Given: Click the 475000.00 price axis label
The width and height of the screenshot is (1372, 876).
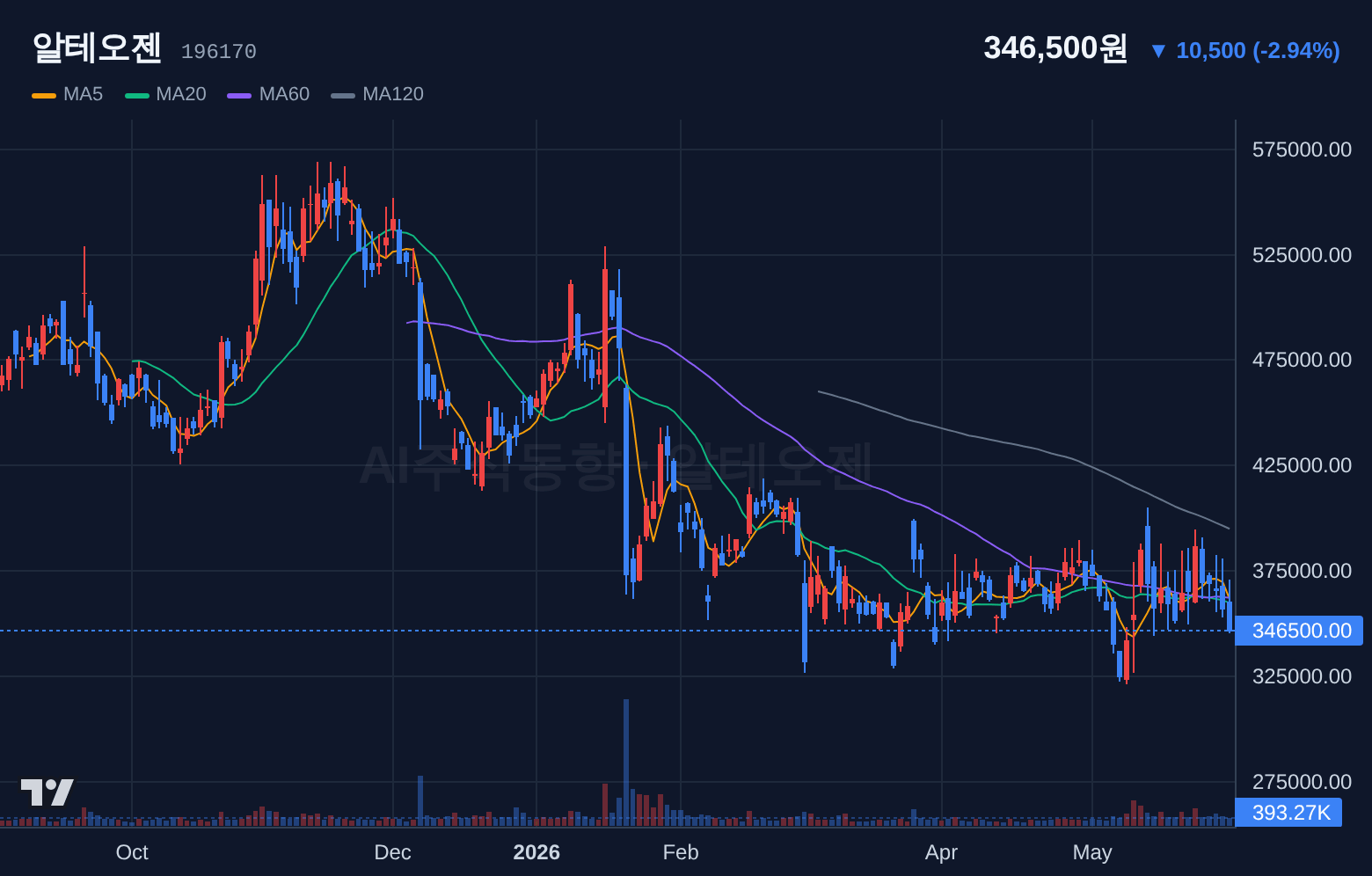Looking at the screenshot, I should pyautogui.click(x=1302, y=360).
